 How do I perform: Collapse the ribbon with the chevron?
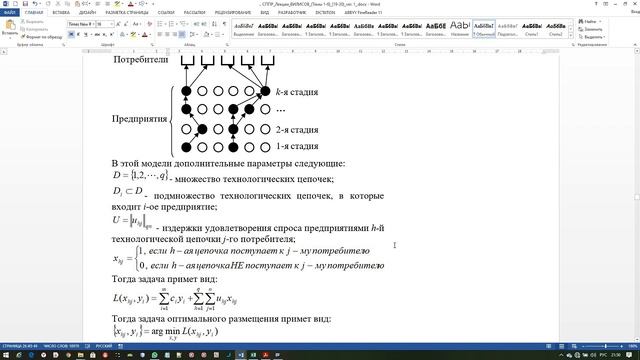pyautogui.click(x=635, y=44)
